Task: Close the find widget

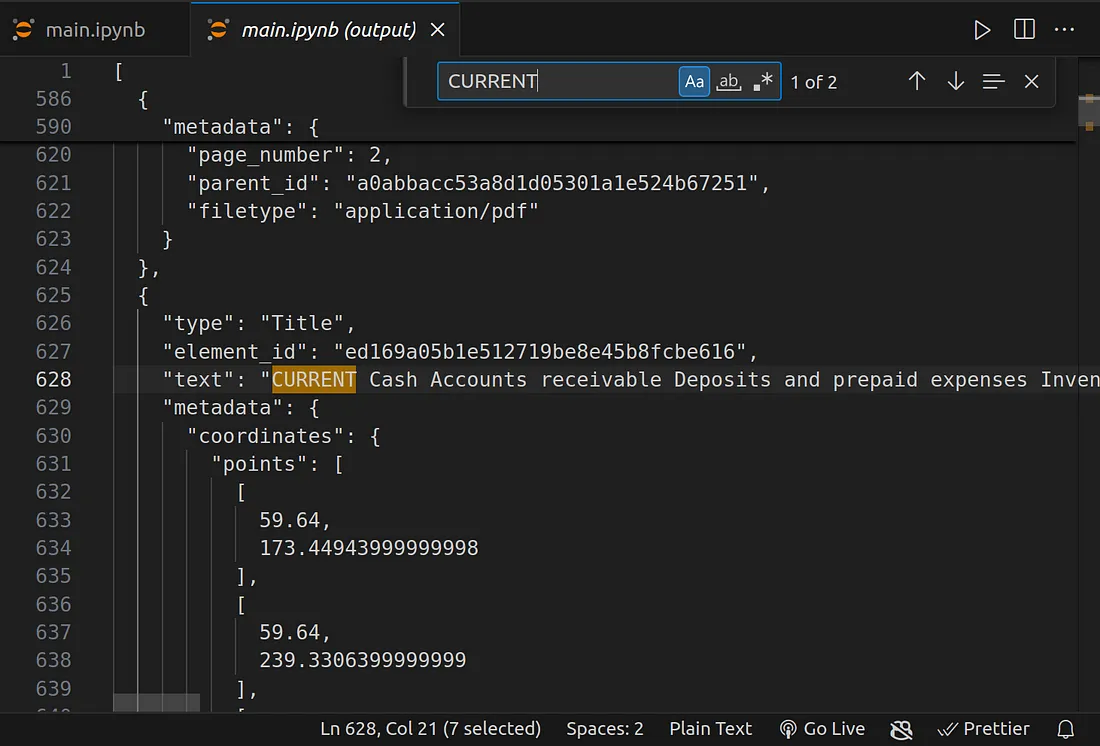Action: [1032, 82]
